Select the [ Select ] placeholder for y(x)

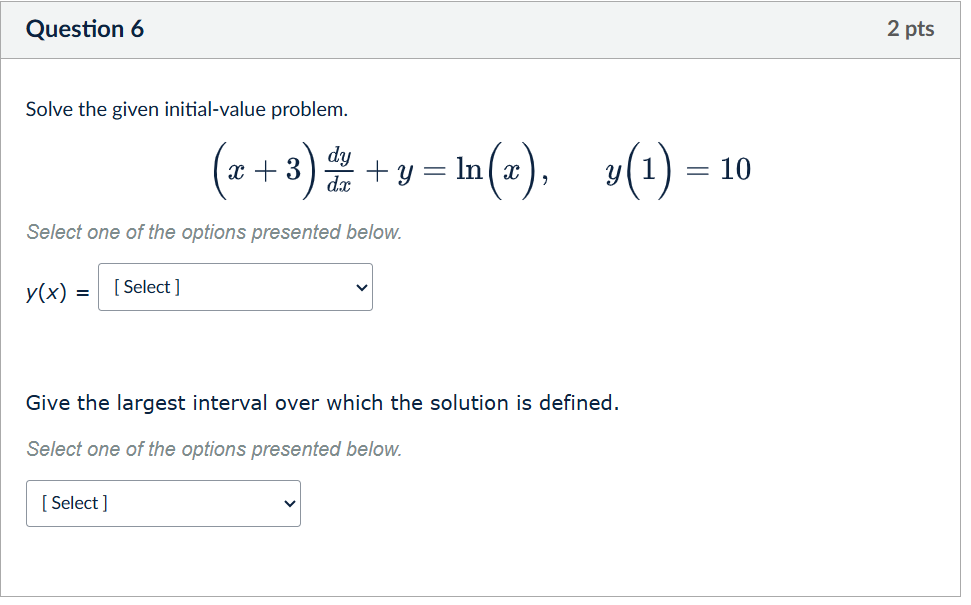pyautogui.click(x=146, y=287)
